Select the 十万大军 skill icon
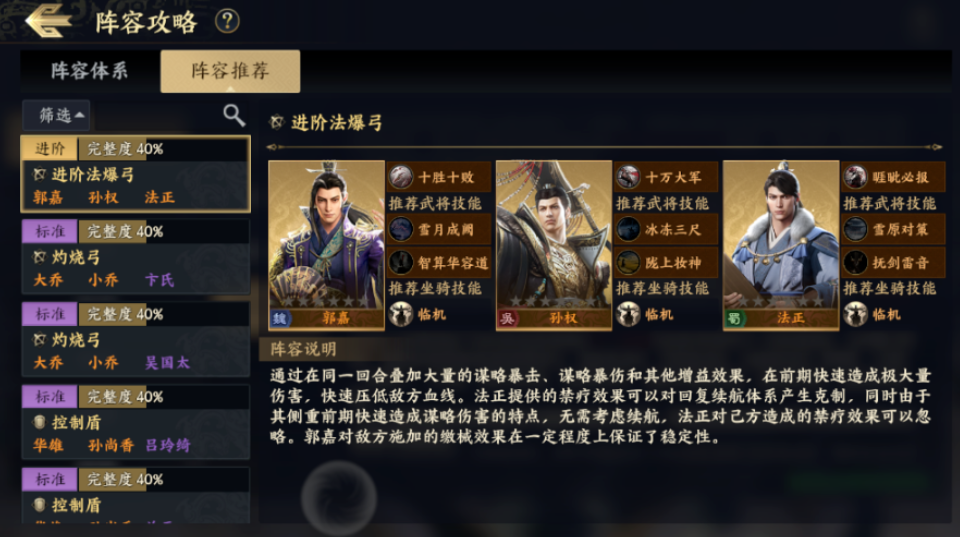960x537 pixels. coord(628,177)
